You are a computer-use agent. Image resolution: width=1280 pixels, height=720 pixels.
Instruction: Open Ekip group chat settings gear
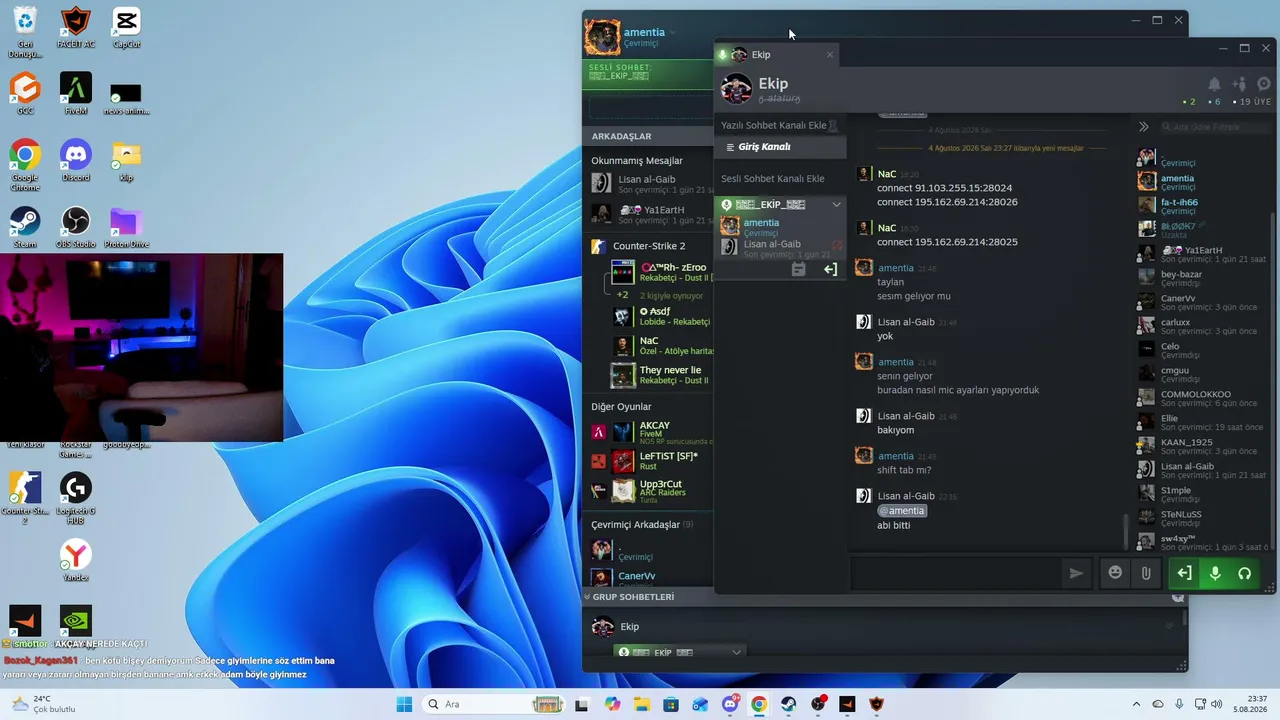click(1264, 84)
